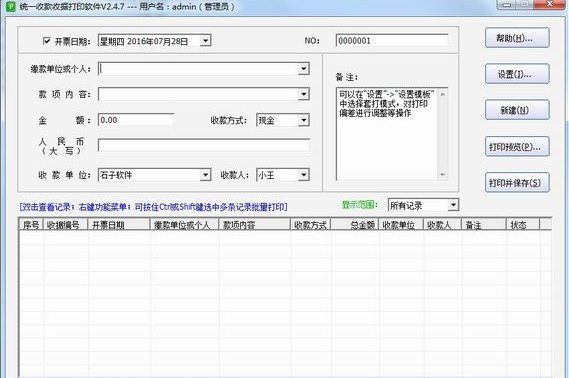Click the 款项内容 table column header
This screenshot has width=569, height=378.
[255, 225]
